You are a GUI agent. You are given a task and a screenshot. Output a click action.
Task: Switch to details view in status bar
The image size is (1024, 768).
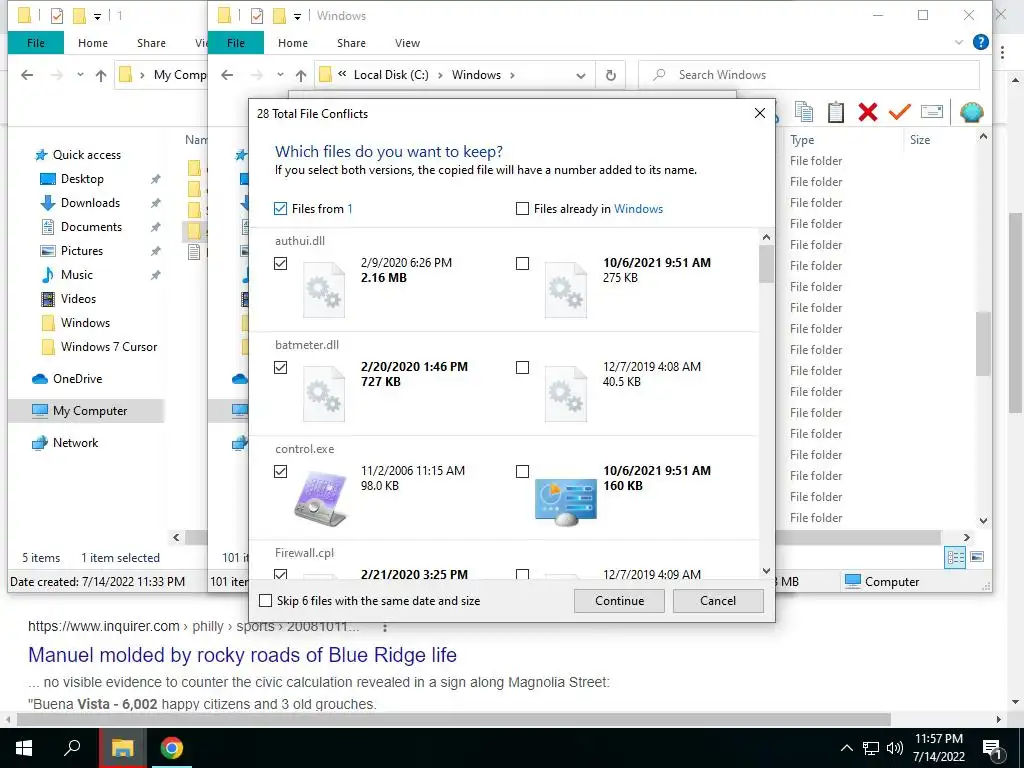[955, 557]
